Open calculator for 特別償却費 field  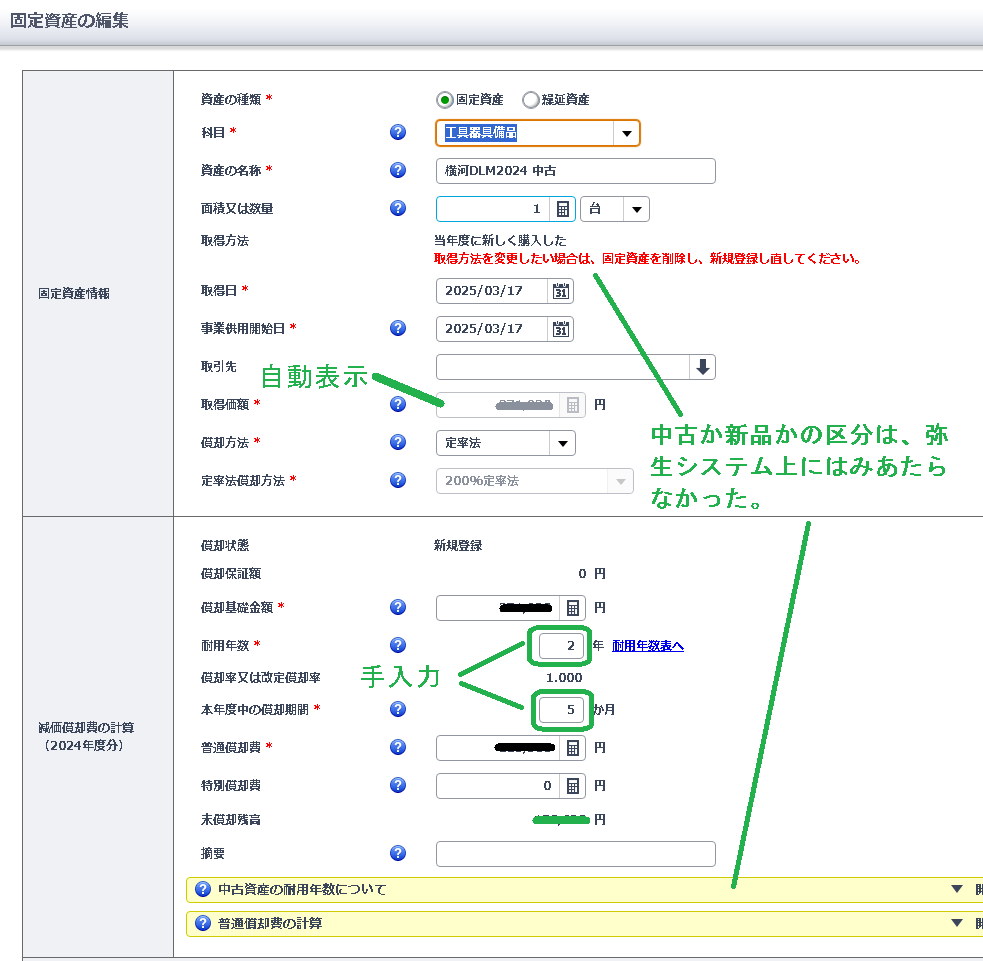pos(573,786)
